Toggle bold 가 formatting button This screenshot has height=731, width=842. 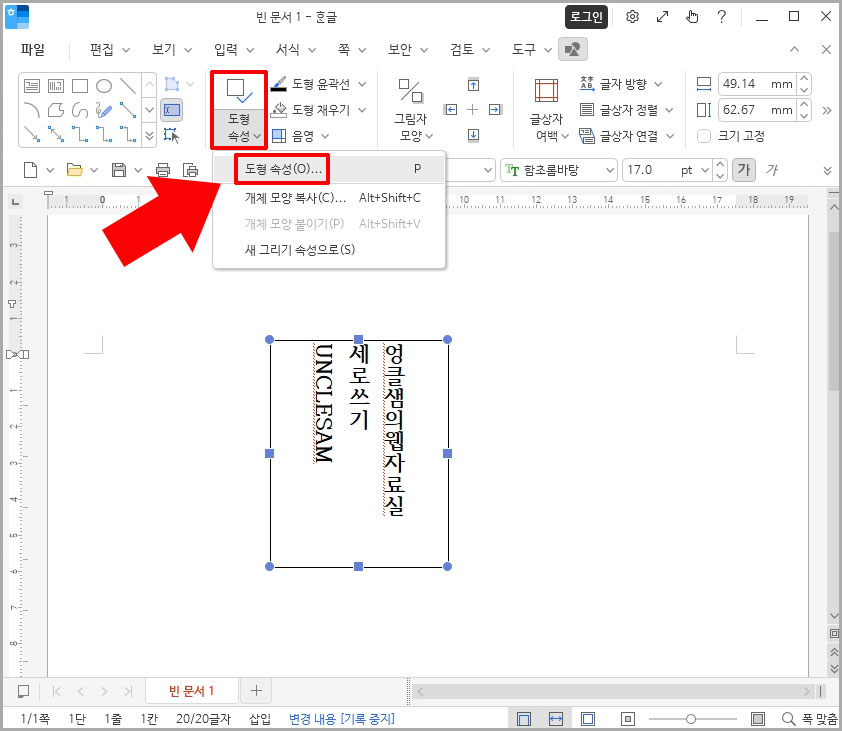(744, 170)
